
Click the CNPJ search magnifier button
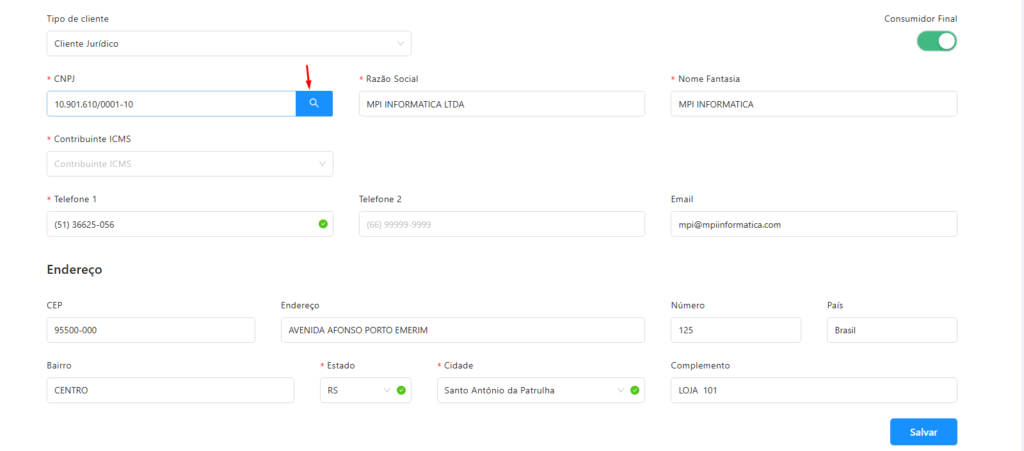point(314,104)
